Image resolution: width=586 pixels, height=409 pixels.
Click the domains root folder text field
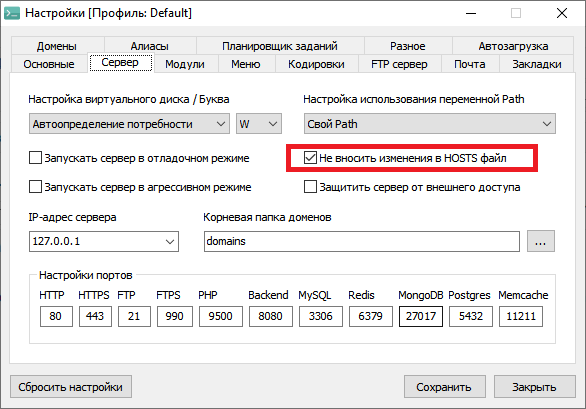[362, 241]
